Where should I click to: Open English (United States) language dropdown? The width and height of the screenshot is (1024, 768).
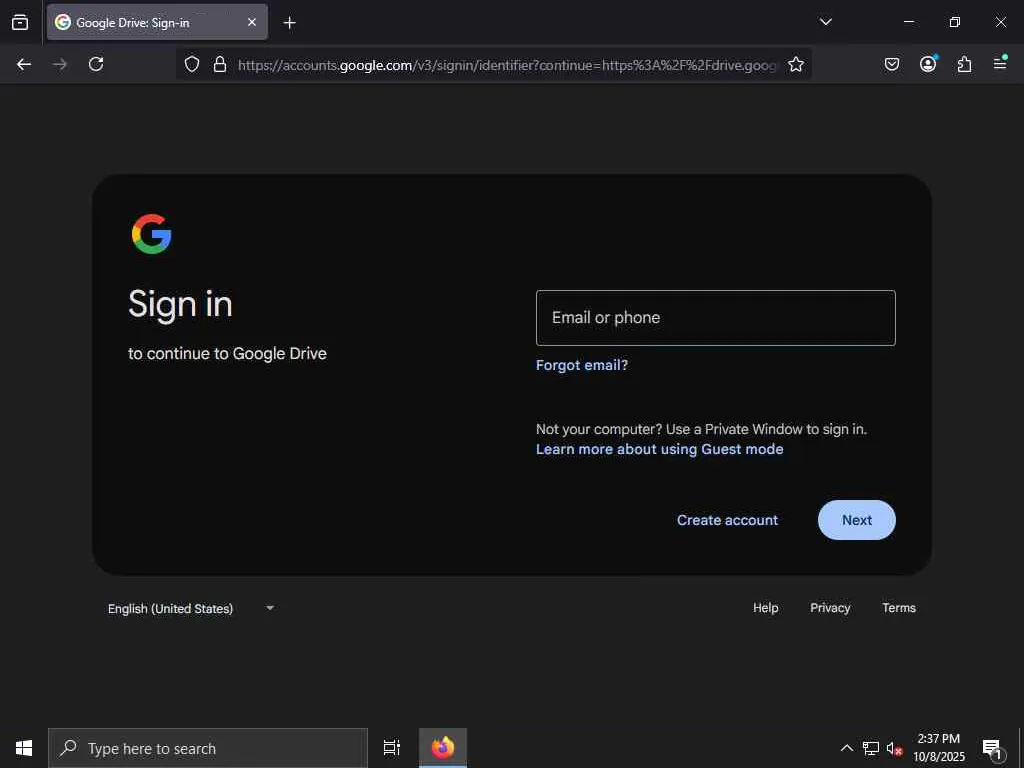pyautogui.click(x=190, y=608)
